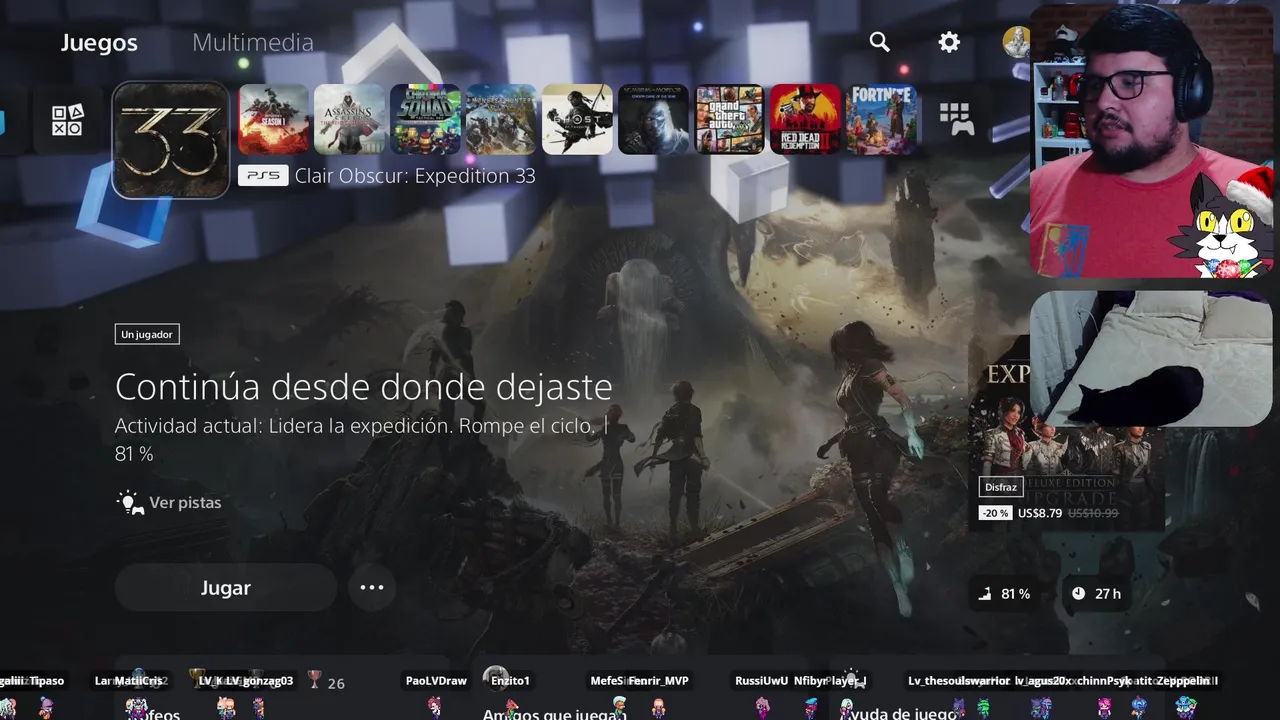
Task: Click the Fenrir_MVP chat name
Action: [659, 681]
